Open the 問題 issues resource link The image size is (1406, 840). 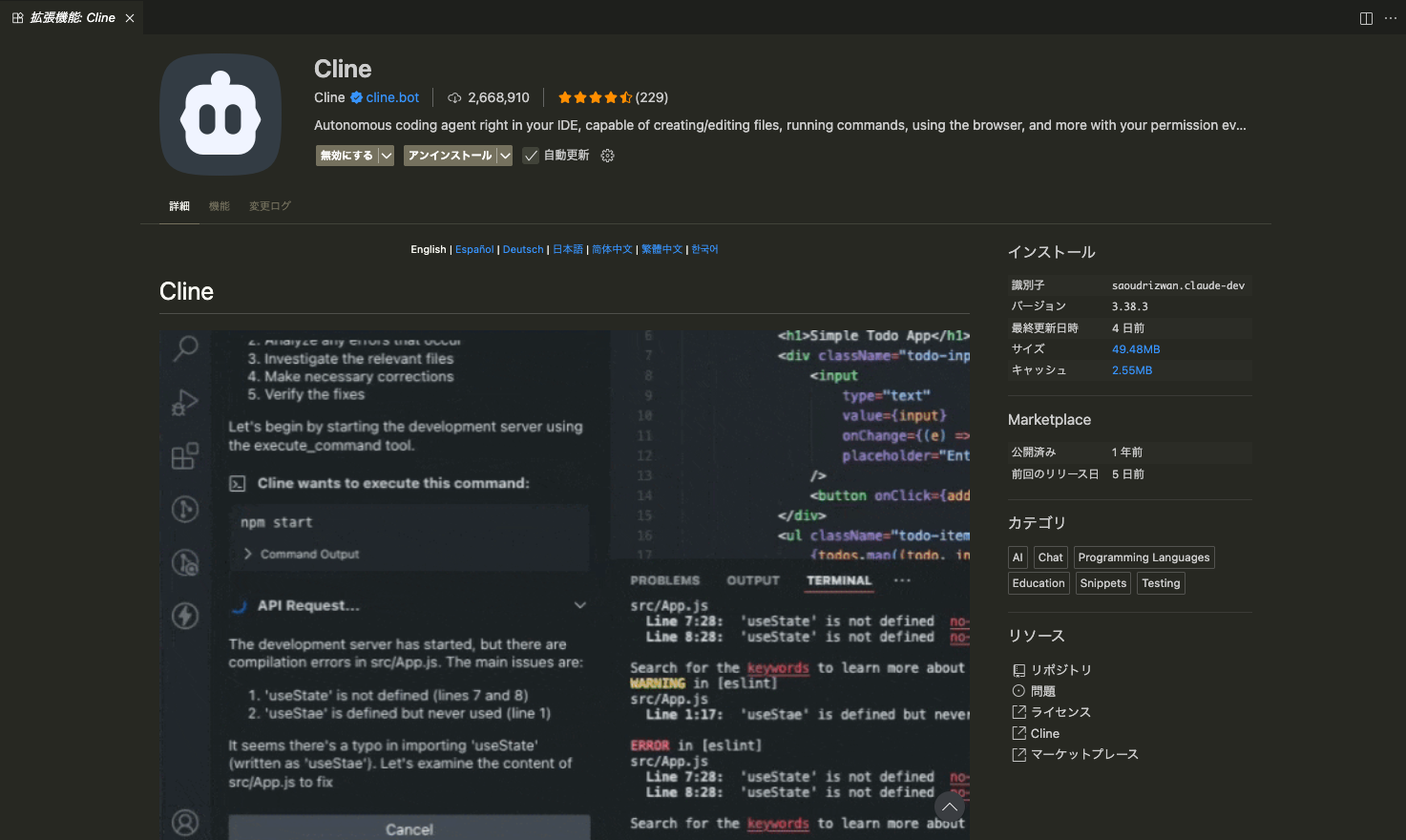1042,691
